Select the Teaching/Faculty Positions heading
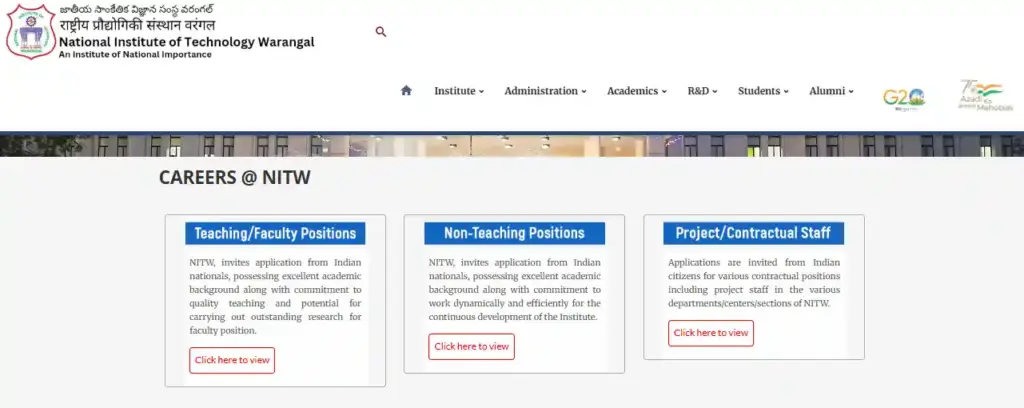Viewport: 1024px width, 408px height. 275,234
